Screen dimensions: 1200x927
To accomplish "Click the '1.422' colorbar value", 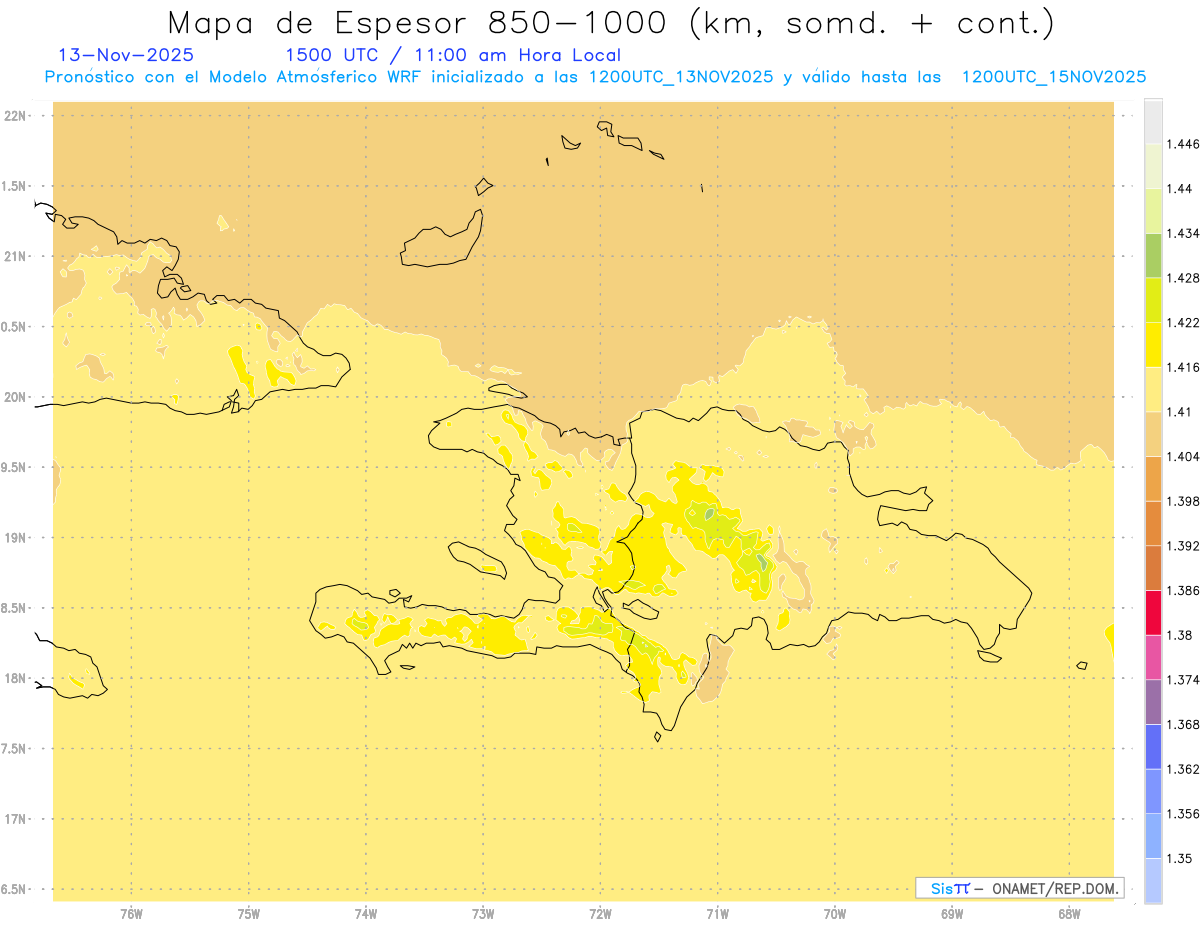I will [x=1183, y=322].
